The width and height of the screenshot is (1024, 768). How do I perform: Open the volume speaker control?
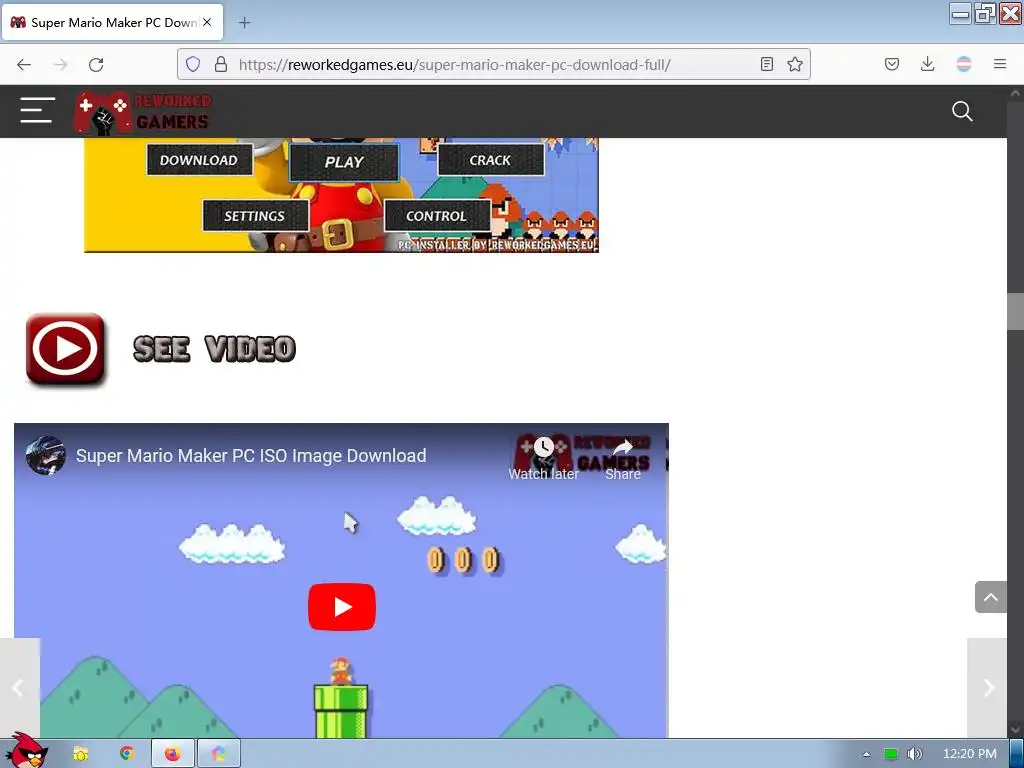click(914, 754)
